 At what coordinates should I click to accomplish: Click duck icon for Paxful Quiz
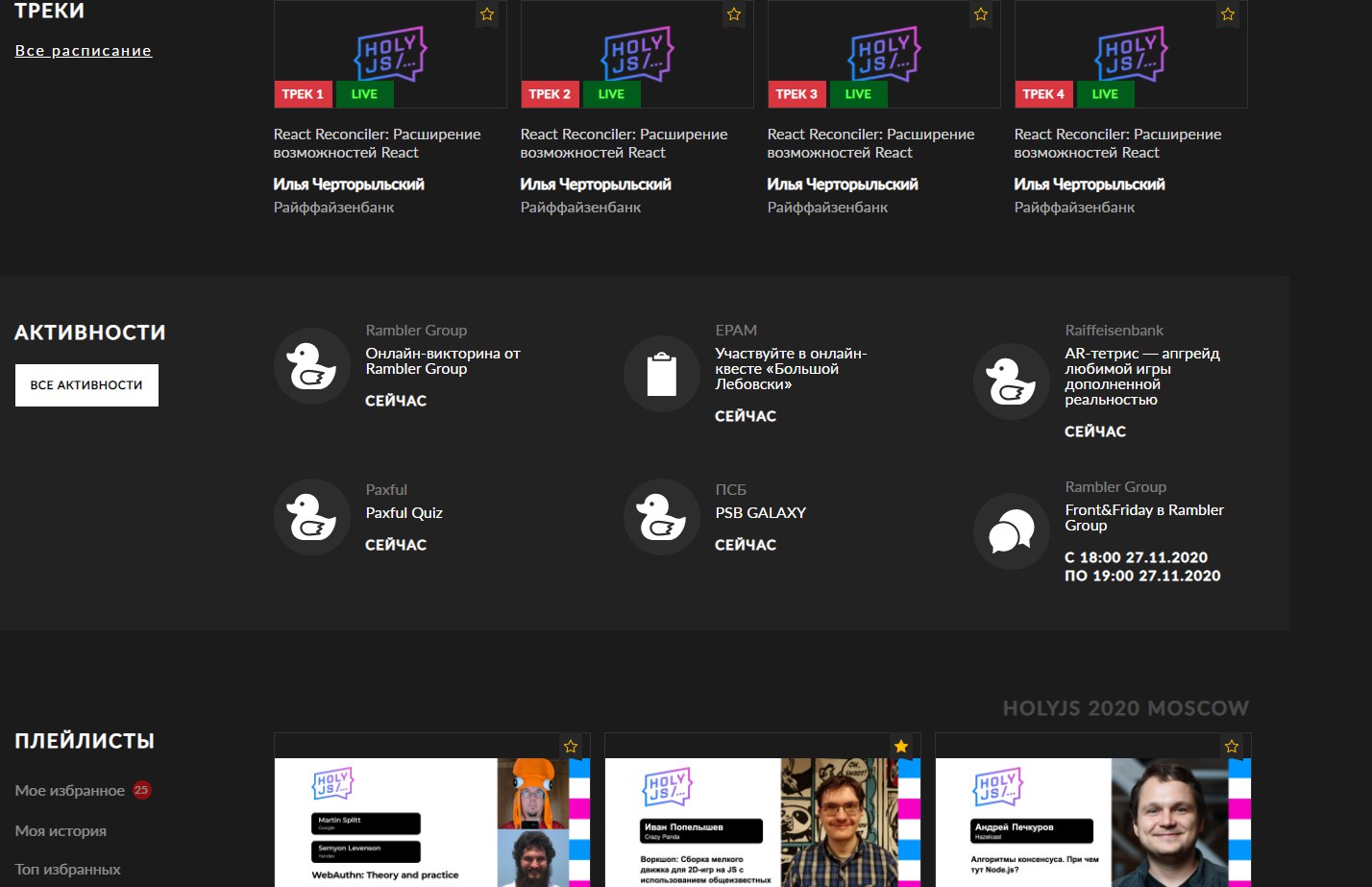[312, 517]
